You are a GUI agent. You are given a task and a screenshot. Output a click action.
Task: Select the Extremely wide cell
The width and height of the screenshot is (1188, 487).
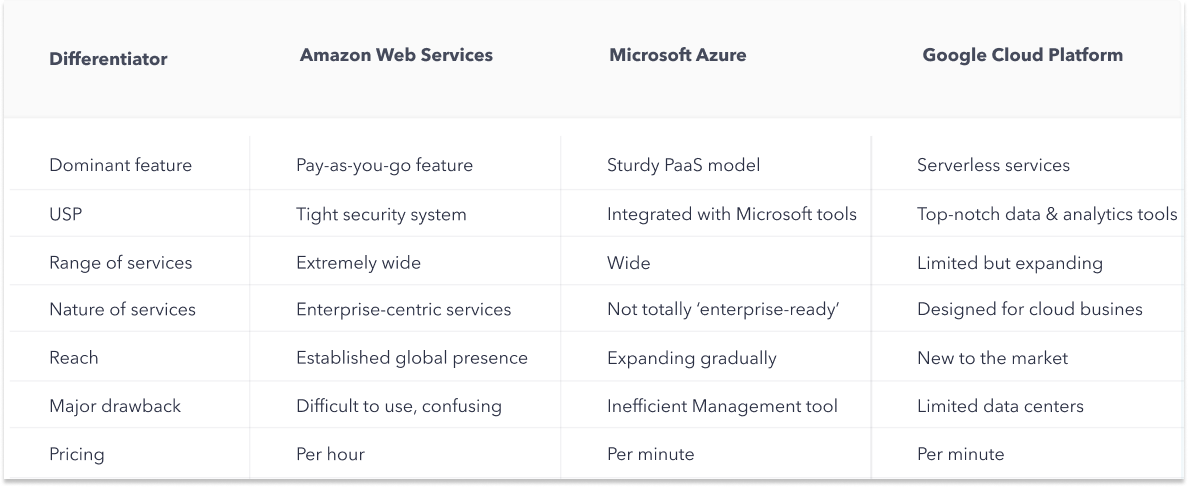(x=358, y=263)
